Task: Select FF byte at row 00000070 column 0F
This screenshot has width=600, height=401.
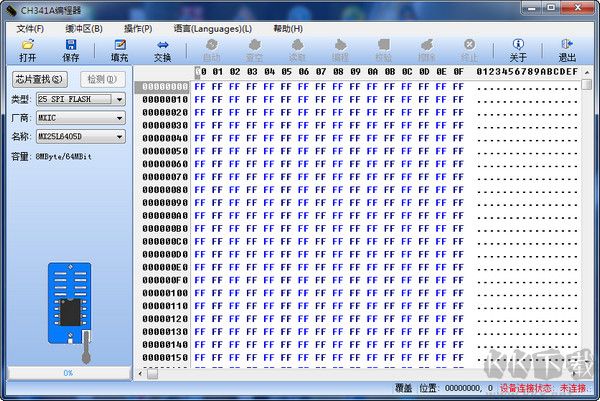Action: (458, 177)
